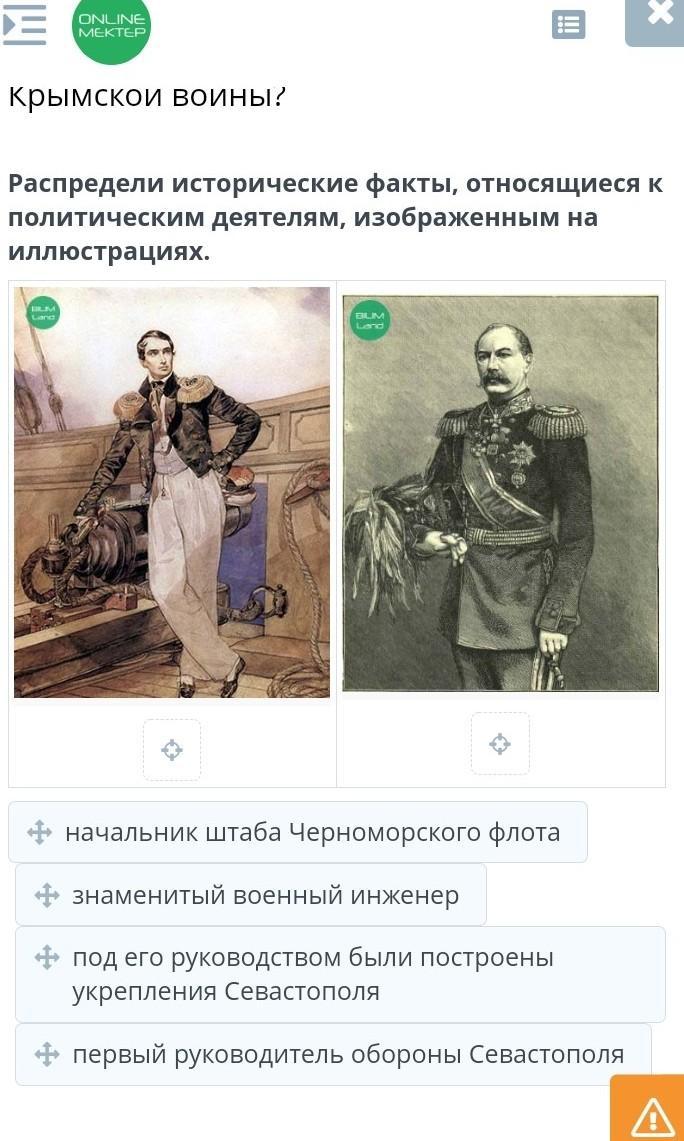Click the 'Крымской войны?' question heading
Image resolution: width=684 pixels, height=1141 pixels.
[x=147, y=97]
